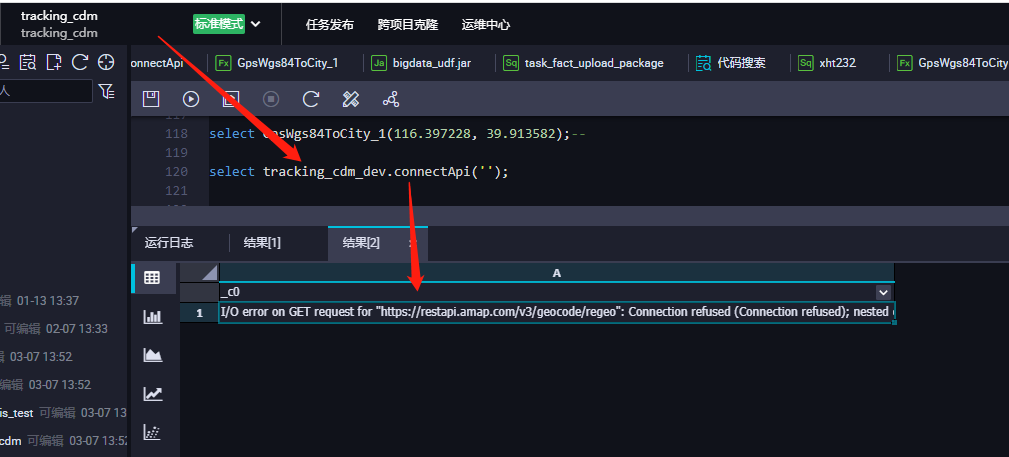1009x457 pixels.
Task: Switch results to scatter plot view
Action: click(x=153, y=433)
